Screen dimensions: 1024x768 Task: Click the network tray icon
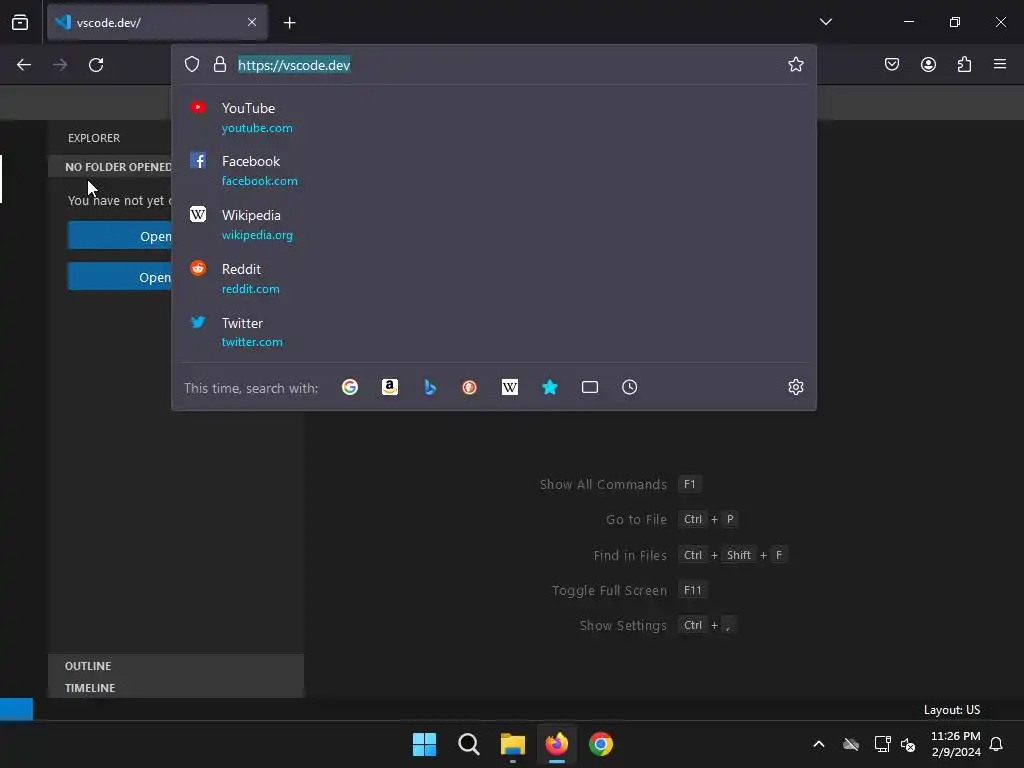pyautogui.click(x=882, y=744)
